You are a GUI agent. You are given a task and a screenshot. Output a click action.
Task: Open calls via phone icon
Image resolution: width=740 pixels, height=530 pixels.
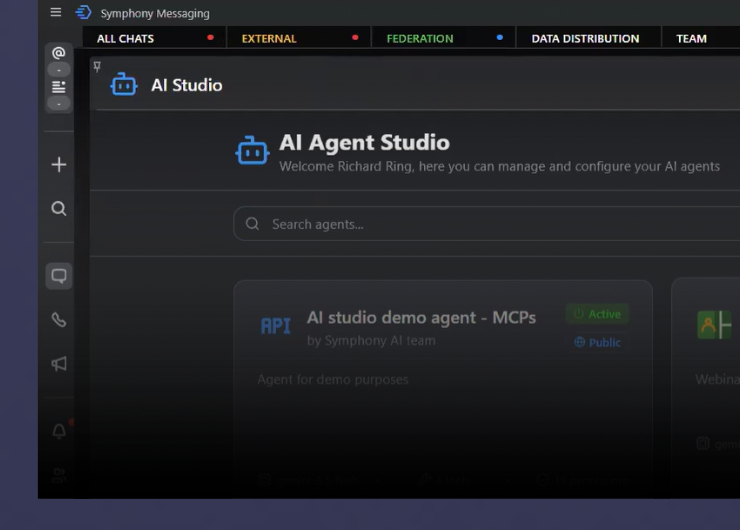click(59, 320)
